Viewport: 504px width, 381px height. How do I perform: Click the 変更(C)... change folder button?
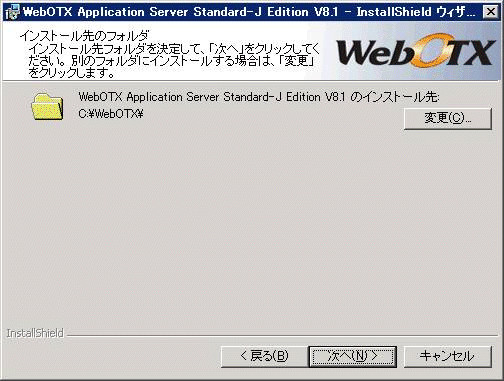448,118
